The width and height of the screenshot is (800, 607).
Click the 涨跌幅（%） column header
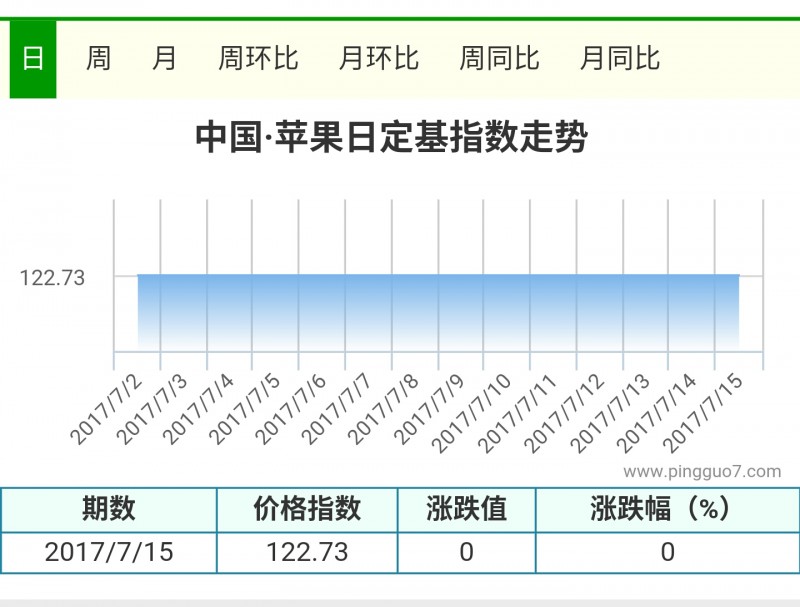click(668, 510)
